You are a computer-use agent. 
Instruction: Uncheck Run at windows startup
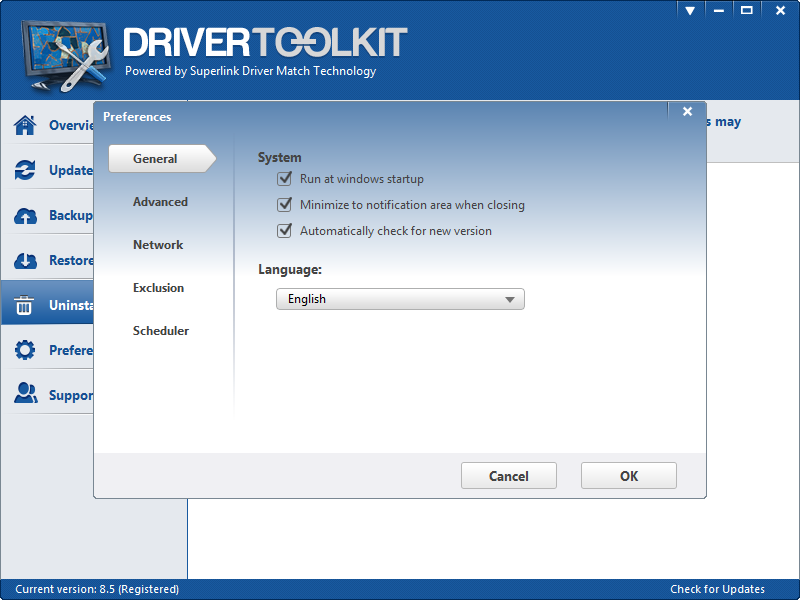pos(284,179)
